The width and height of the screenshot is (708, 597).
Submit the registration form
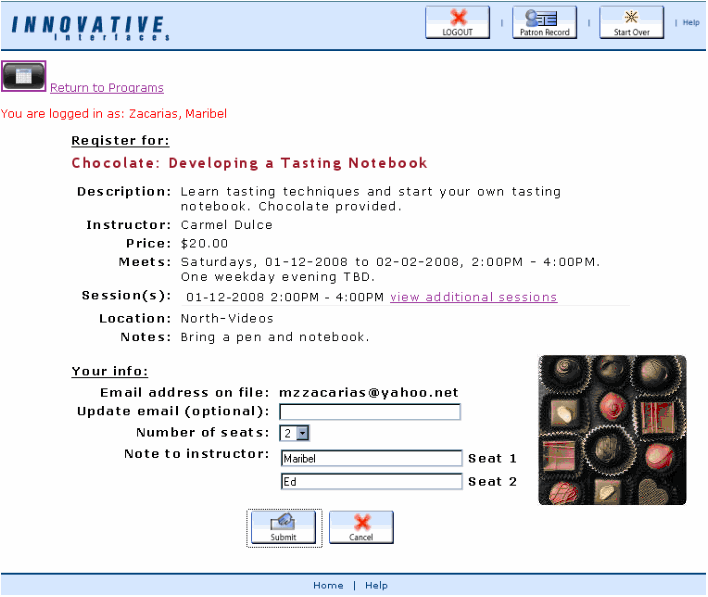284,527
